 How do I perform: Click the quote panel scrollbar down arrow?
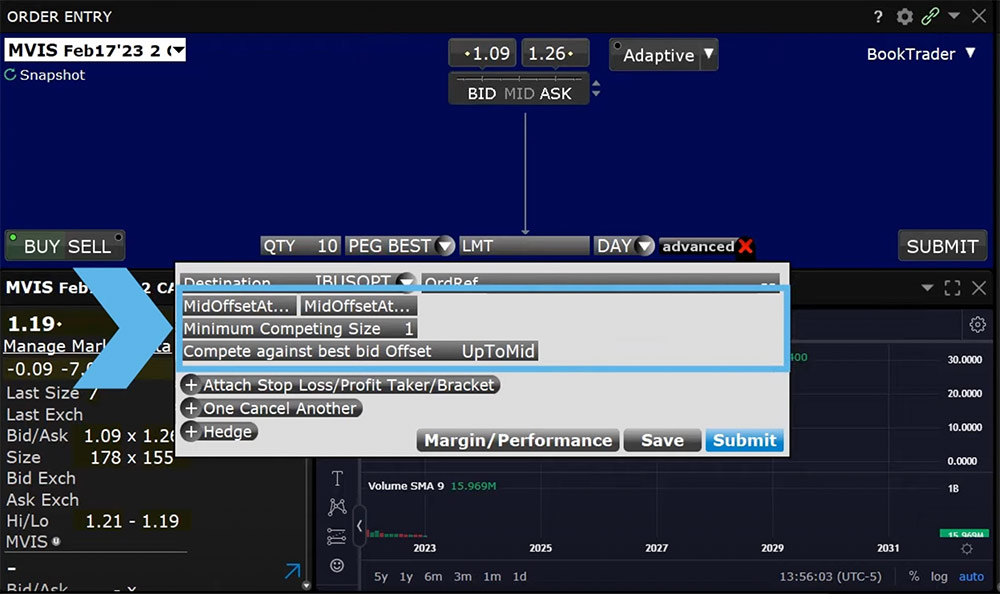tap(307, 585)
